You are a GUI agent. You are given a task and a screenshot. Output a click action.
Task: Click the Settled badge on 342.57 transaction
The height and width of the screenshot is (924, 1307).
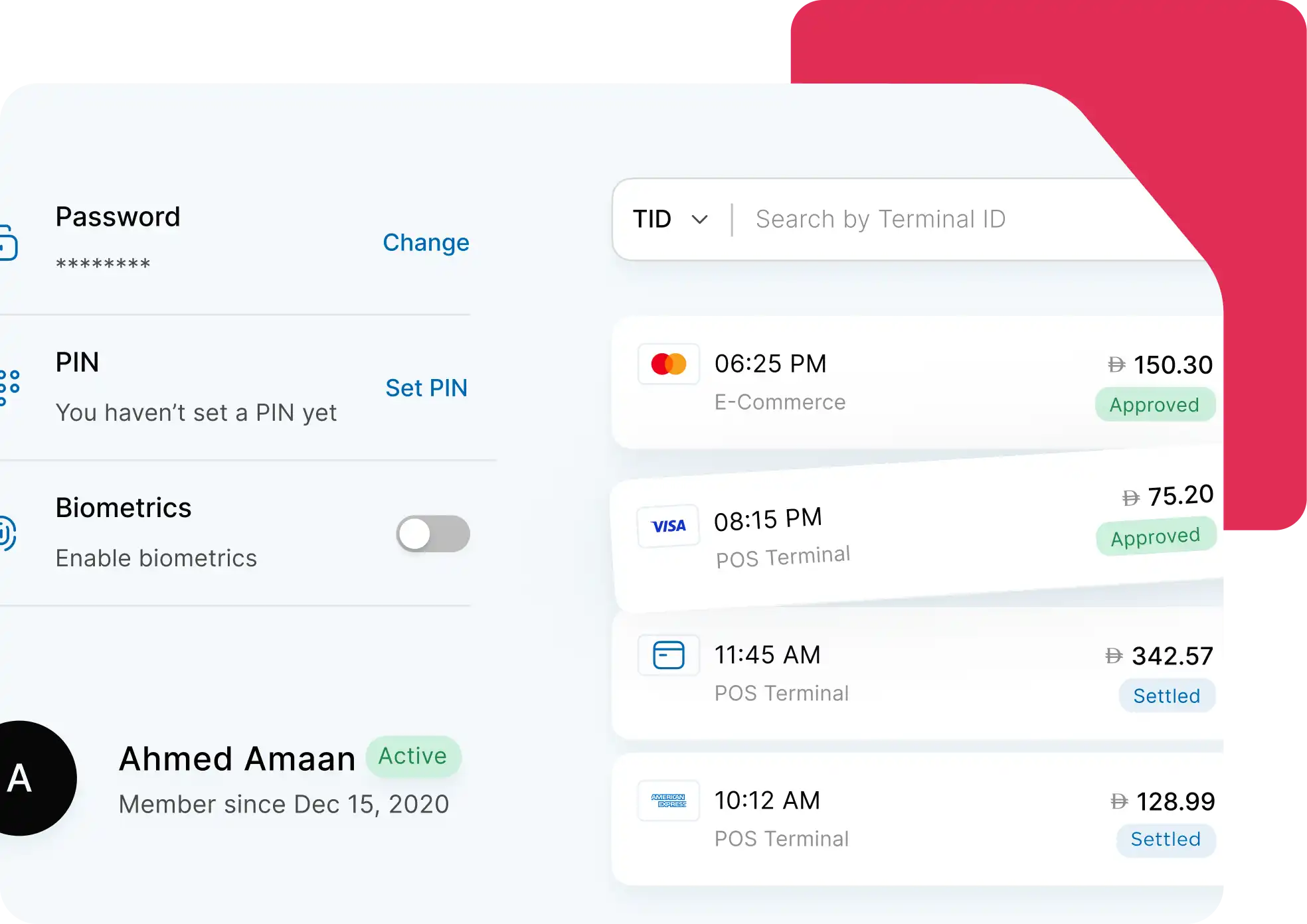tap(1166, 696)
